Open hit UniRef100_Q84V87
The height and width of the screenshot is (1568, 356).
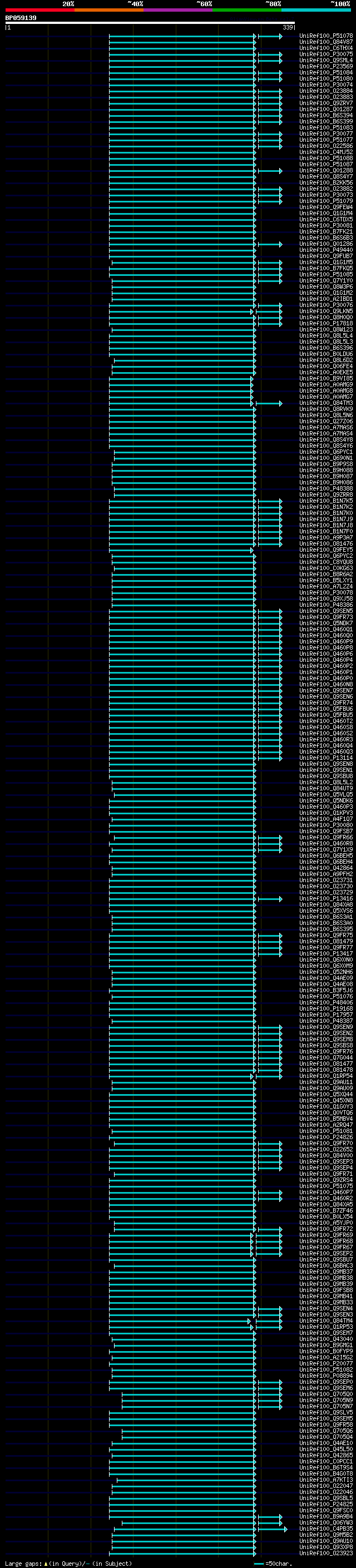point(326,42)
